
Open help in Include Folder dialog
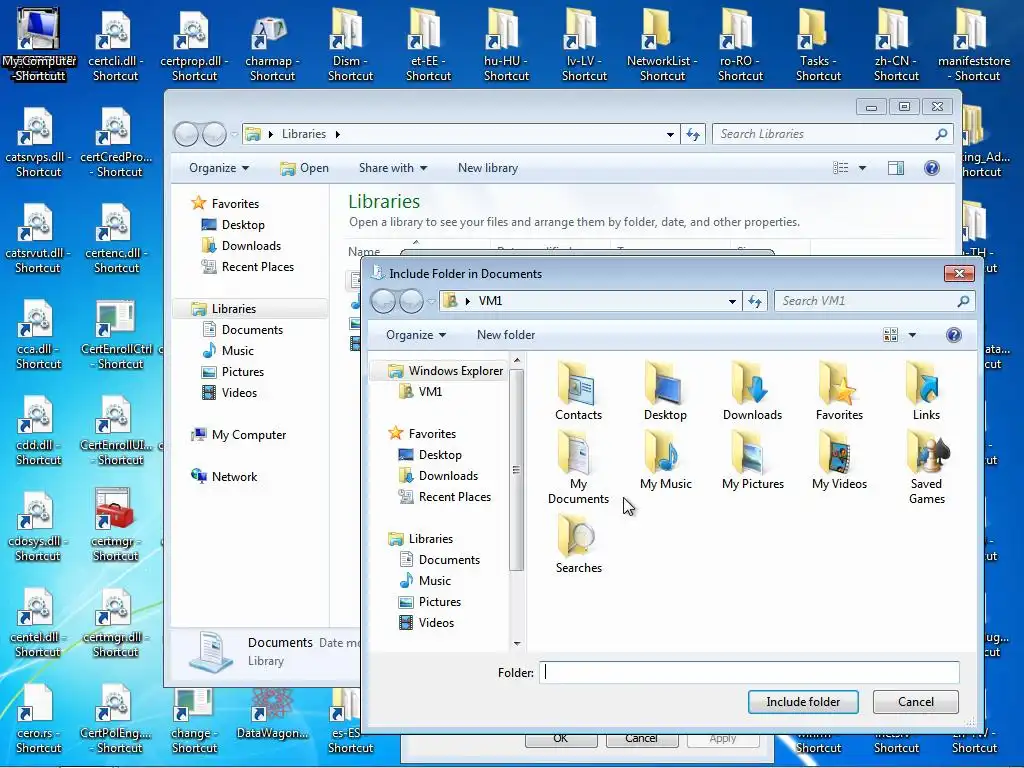953,335
